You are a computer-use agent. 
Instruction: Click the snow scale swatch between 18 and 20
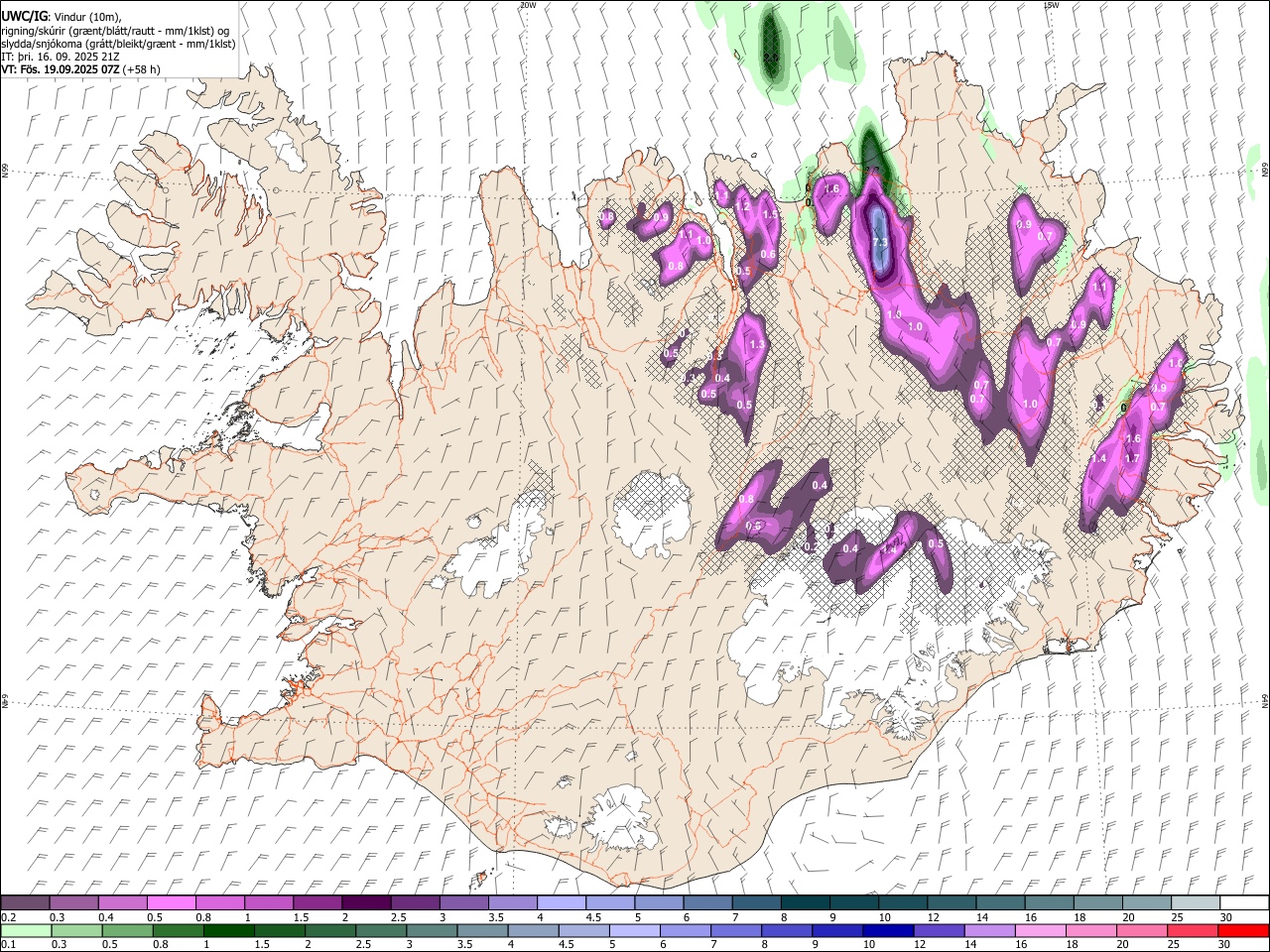(x=1096, y=902)
